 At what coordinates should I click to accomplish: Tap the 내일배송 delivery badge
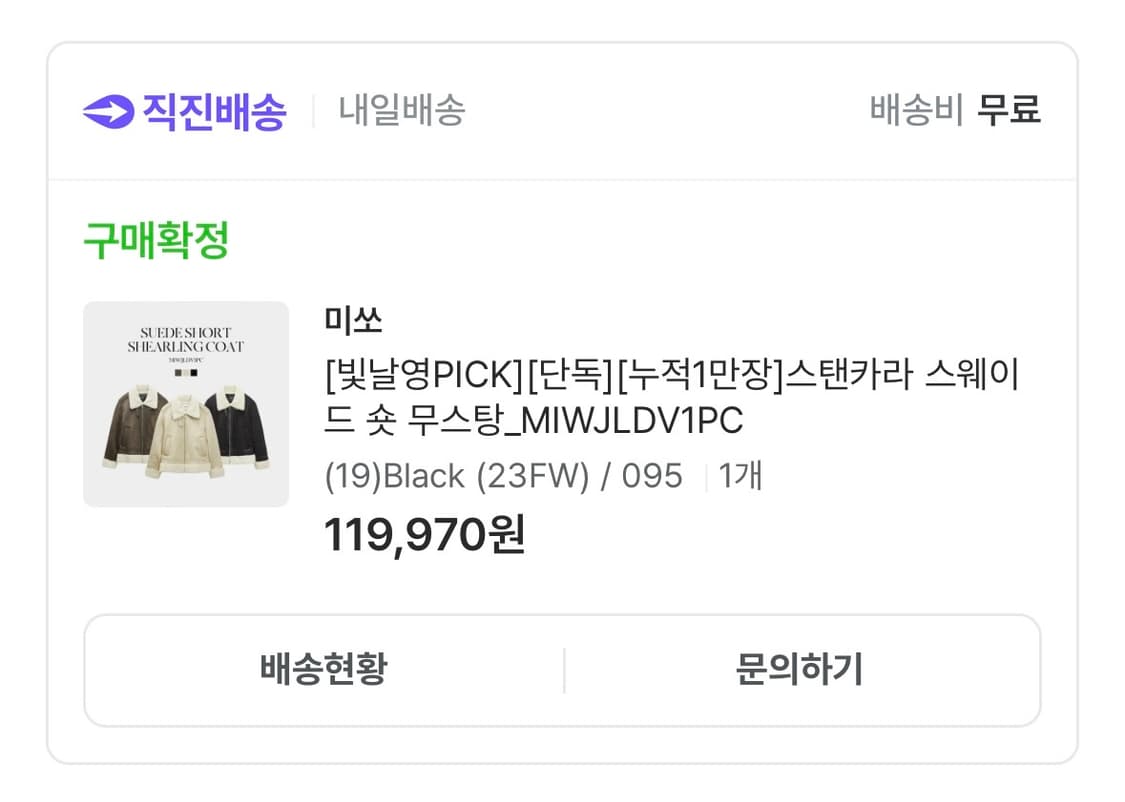click(398, 110)
